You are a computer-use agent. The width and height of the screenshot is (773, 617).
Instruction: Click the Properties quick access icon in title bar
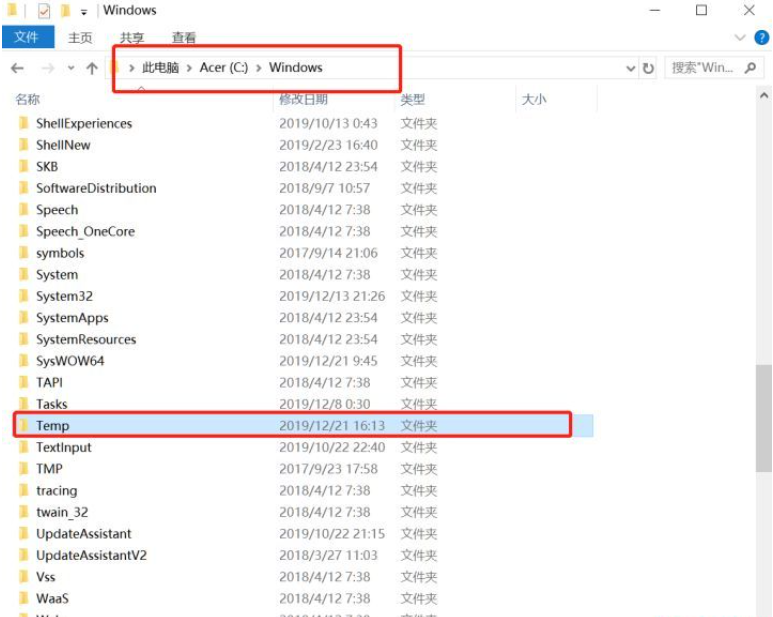click(x=42, y=11)
